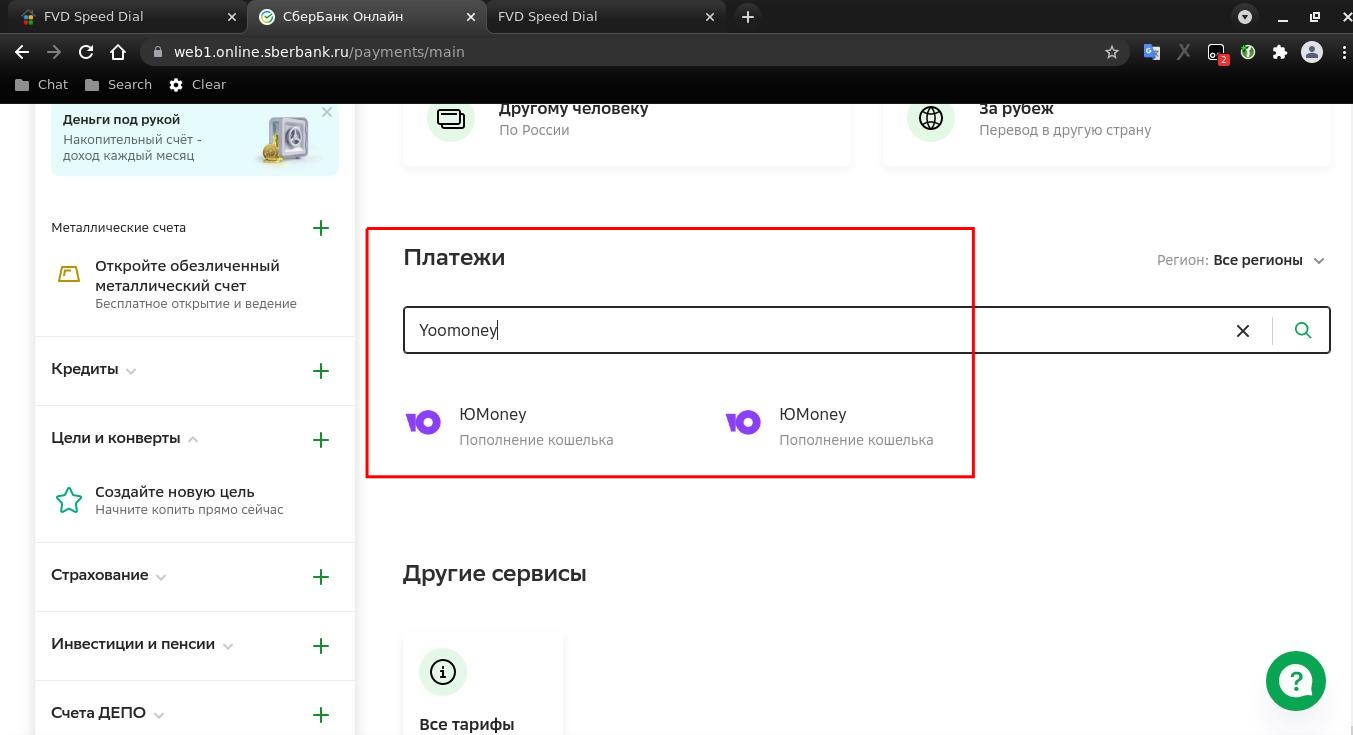Screen dimensions: 1353x735
Task: Select ЮМоney Пополнение кошелька result
Action: (x=536, y=425)
